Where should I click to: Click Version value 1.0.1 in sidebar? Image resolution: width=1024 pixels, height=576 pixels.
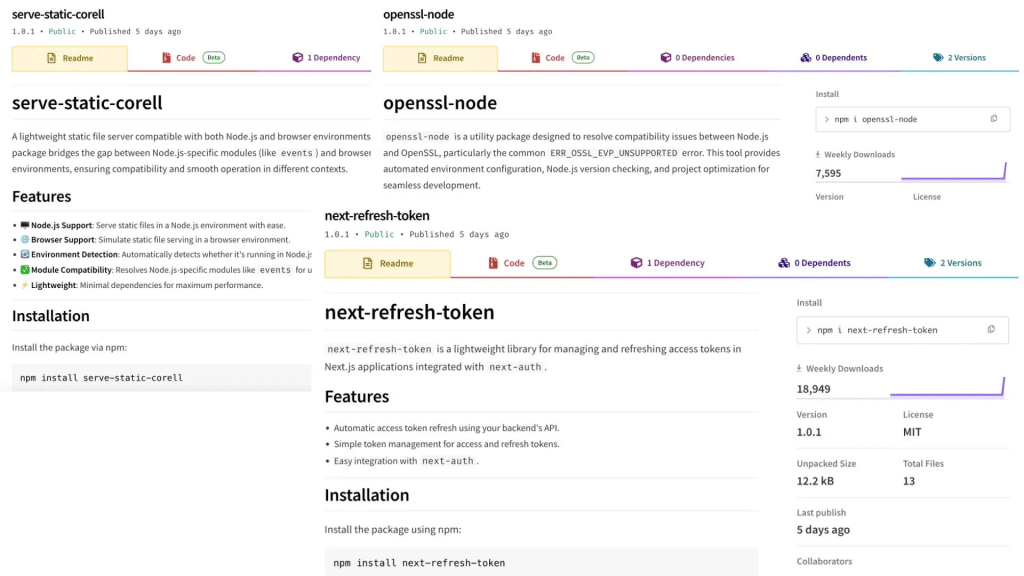[x=808, y=432]
